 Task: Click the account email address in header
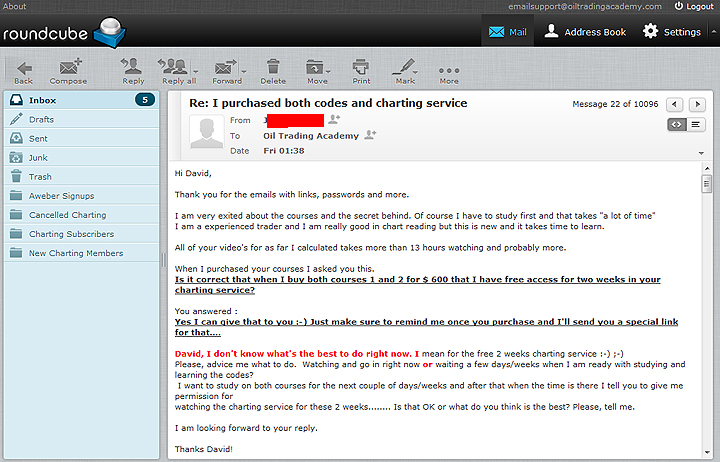(585, 6)
